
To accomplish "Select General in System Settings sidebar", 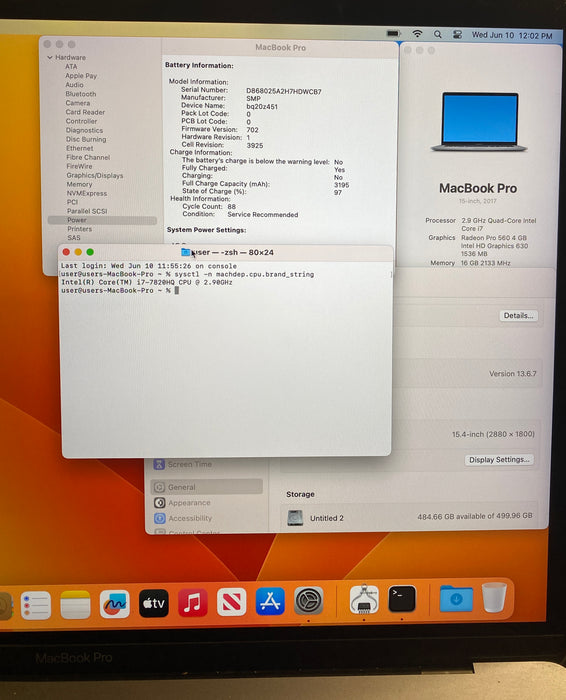I will coord(206,487).
